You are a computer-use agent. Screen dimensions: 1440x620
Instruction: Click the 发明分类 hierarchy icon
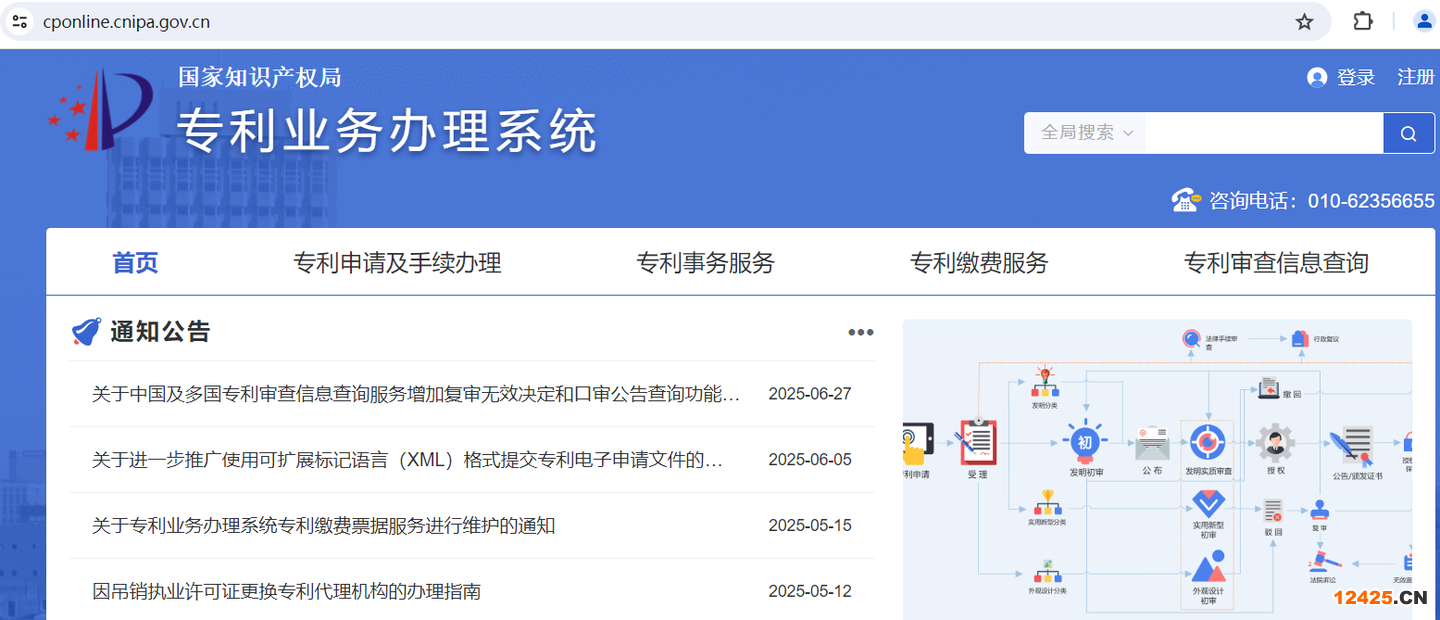(x=1046, y=383)
